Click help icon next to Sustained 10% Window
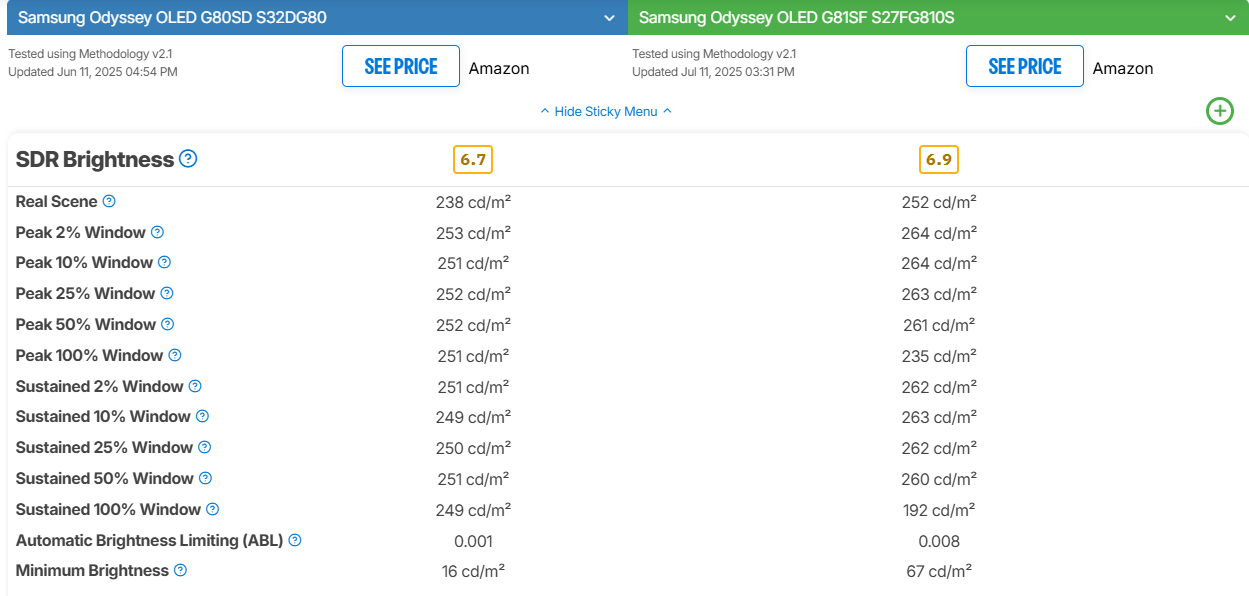Screen dimensions: 1249x596 (x=202, y=416)
